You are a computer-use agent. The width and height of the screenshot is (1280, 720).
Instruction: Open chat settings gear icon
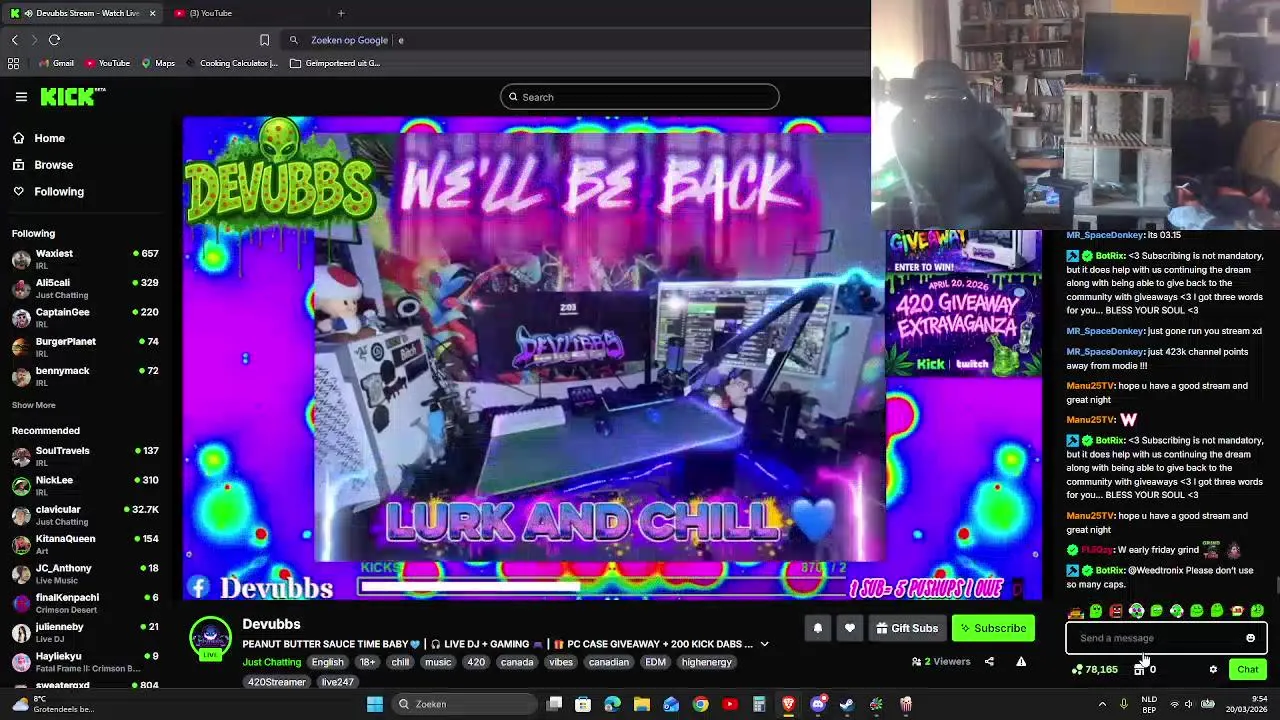click(x=1213, y=669)
